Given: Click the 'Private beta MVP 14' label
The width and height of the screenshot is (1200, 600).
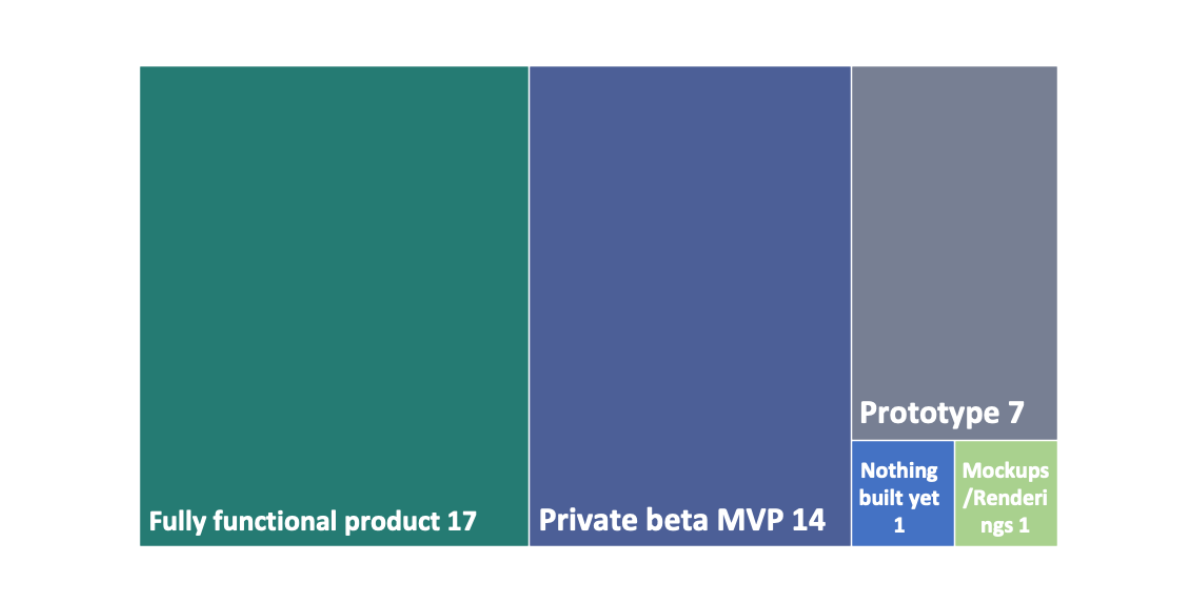Looking at the screenshot, I should pos(683,521).
